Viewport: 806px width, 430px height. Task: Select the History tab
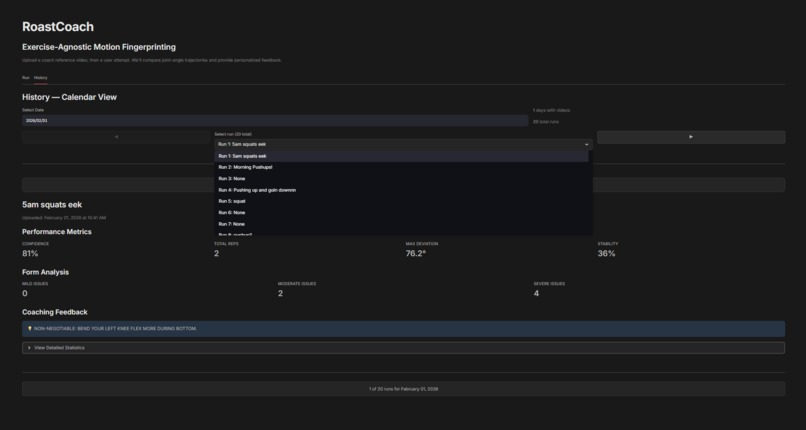41,78
